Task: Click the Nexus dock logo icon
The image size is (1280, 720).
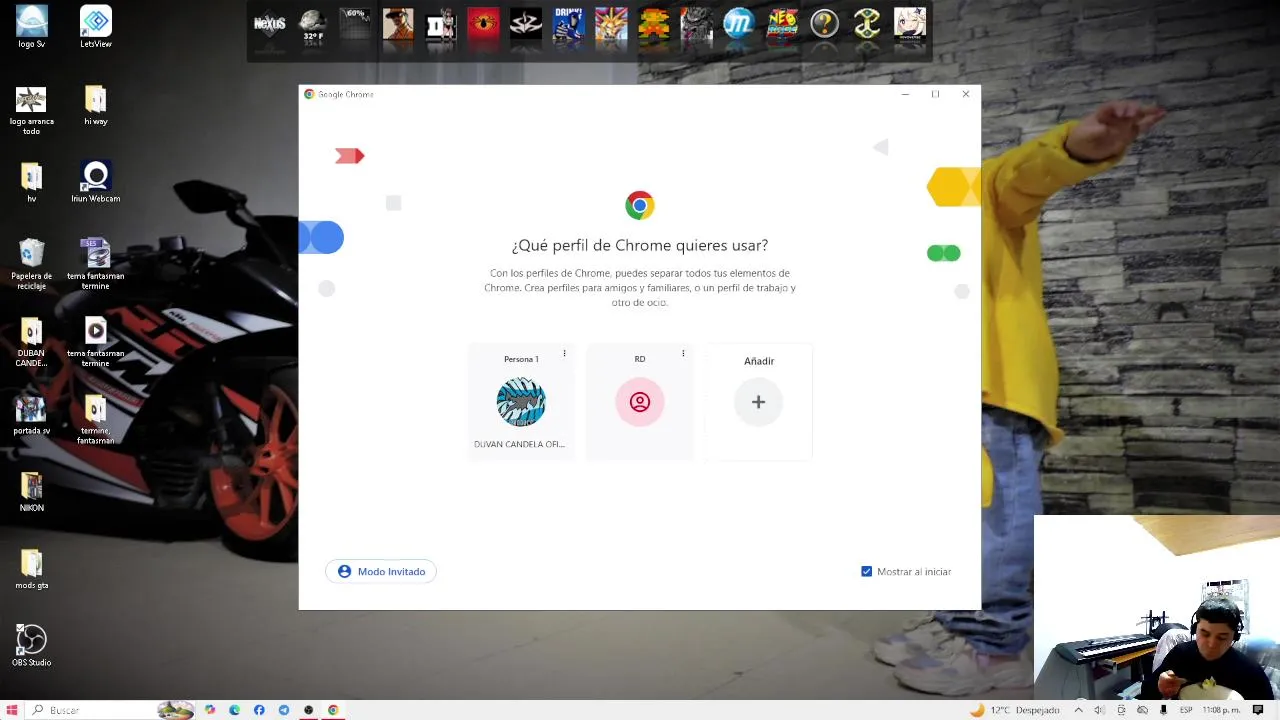Action: coord(269,24)
